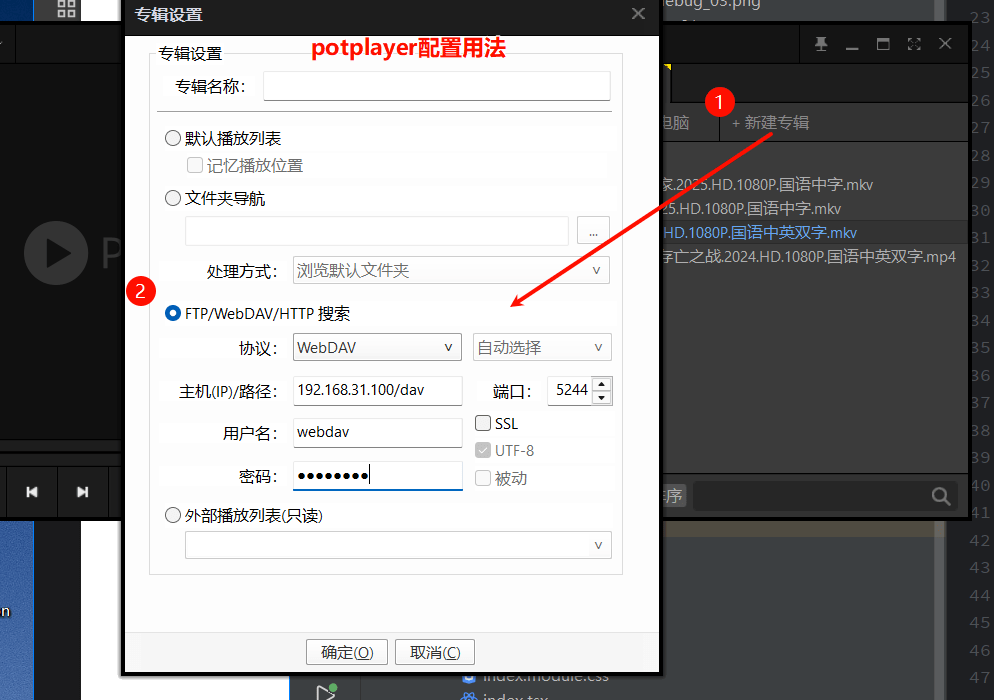Screen dimensions: 994x700
Task: Click the 专辑名称 text field
Action: click(437, 86)
